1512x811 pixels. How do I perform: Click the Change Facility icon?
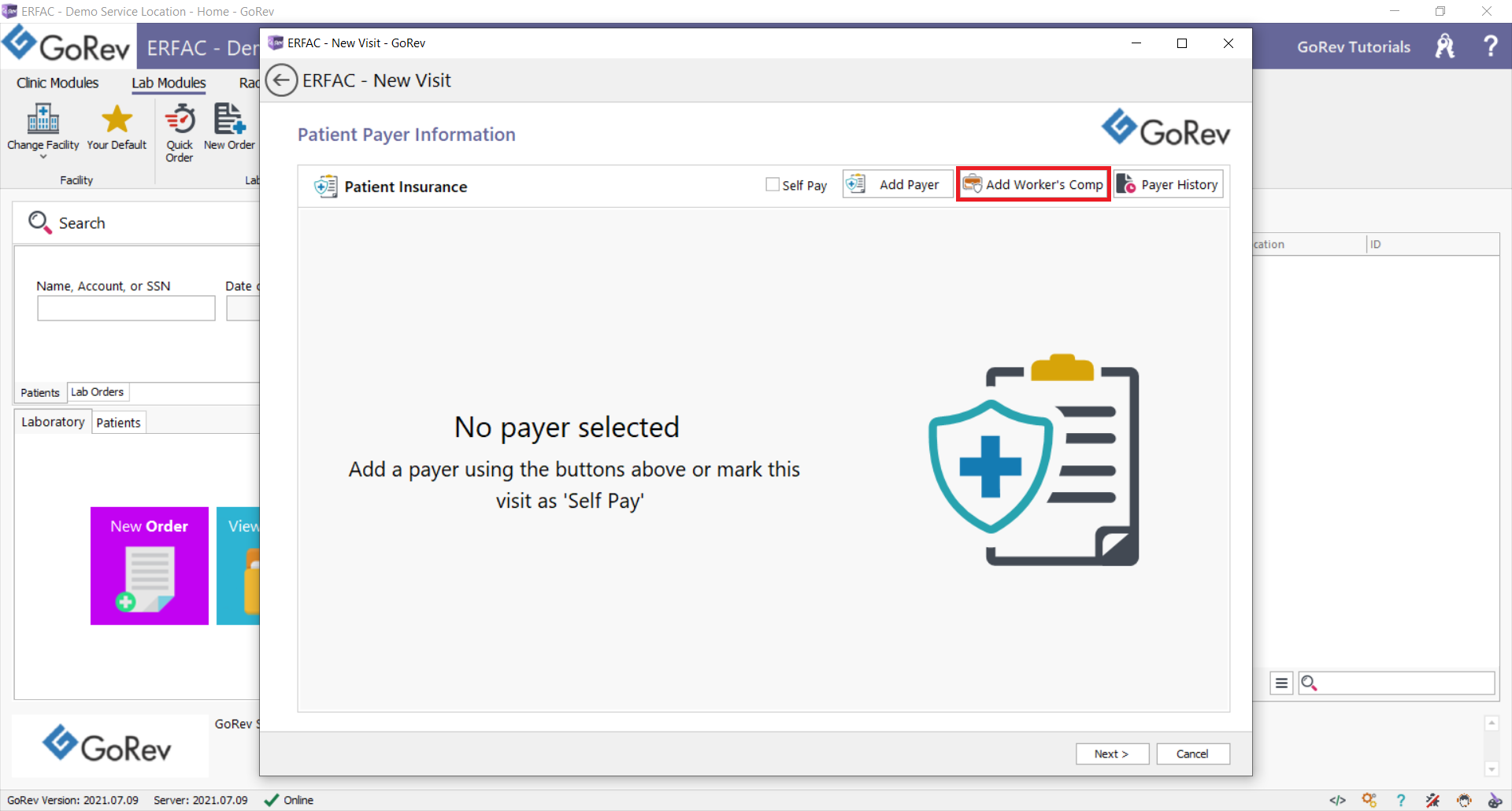click(43, 120)
